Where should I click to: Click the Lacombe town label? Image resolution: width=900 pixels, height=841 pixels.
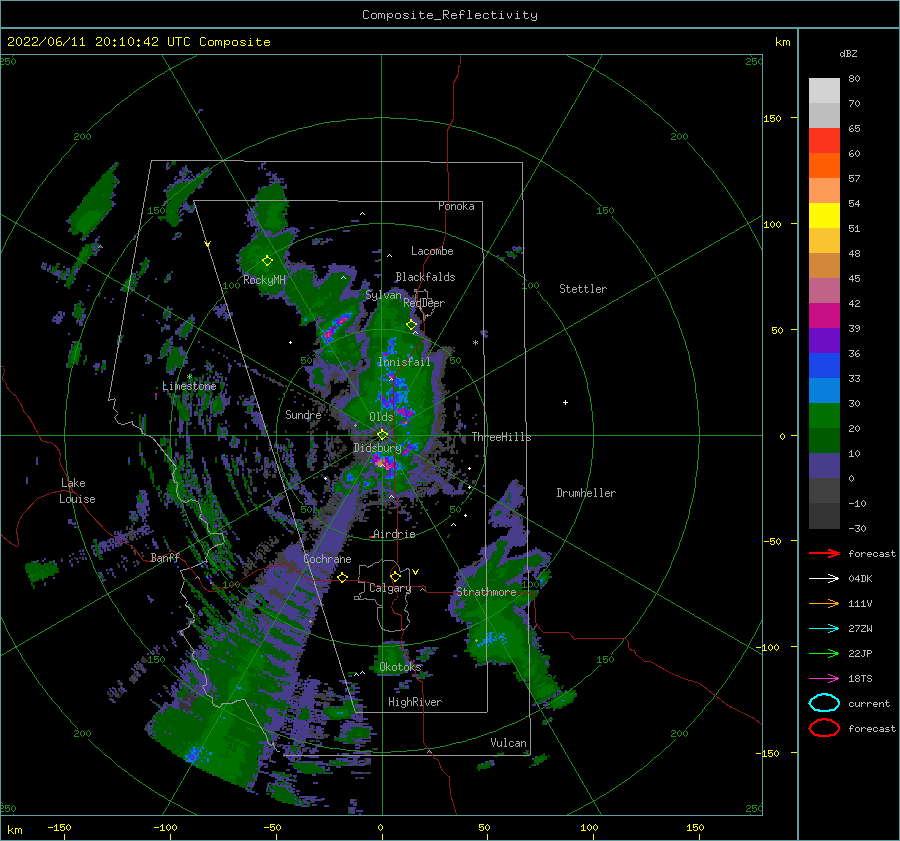pyautogui.click(x=432, y=251)
